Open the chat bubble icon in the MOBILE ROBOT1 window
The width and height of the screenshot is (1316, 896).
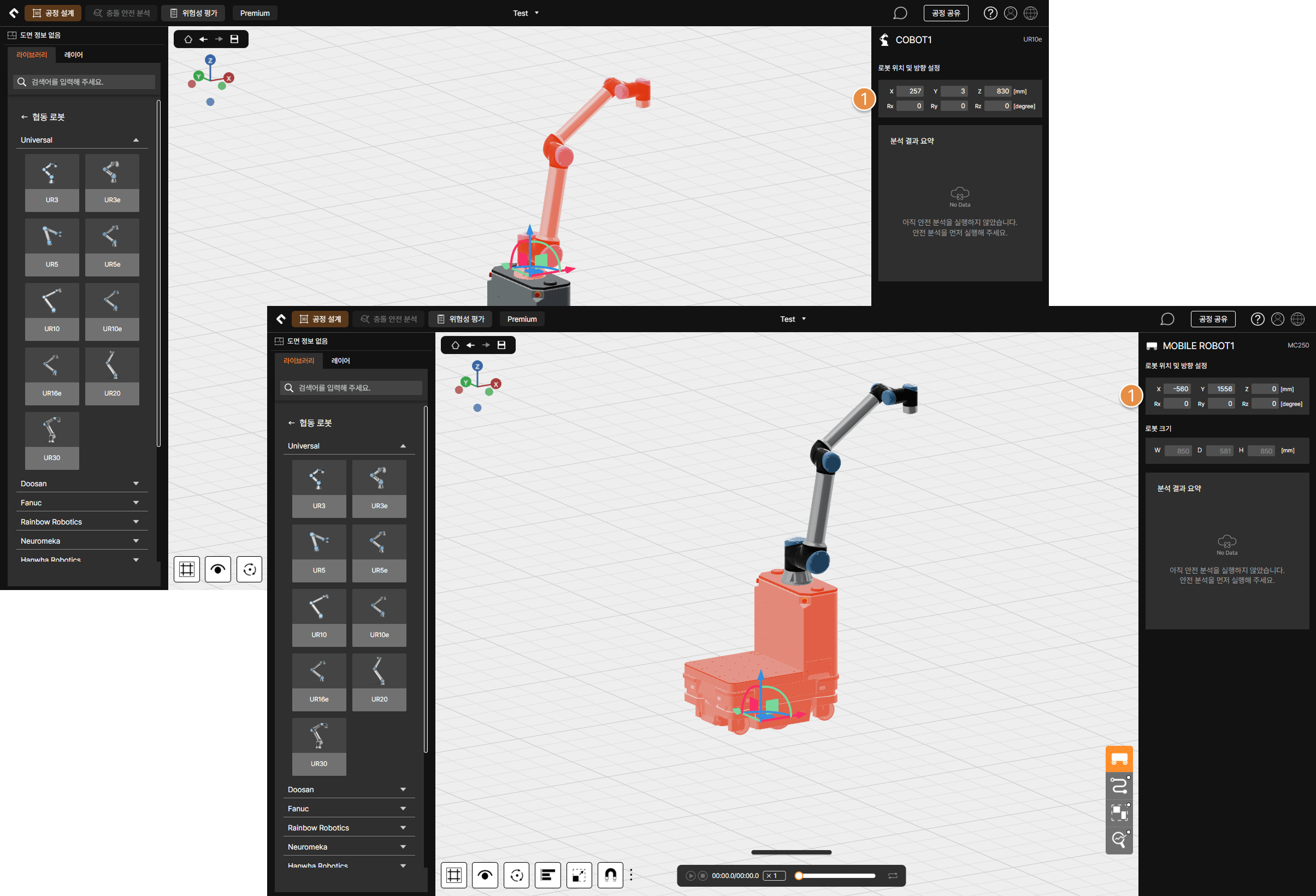coord(1167,320)
